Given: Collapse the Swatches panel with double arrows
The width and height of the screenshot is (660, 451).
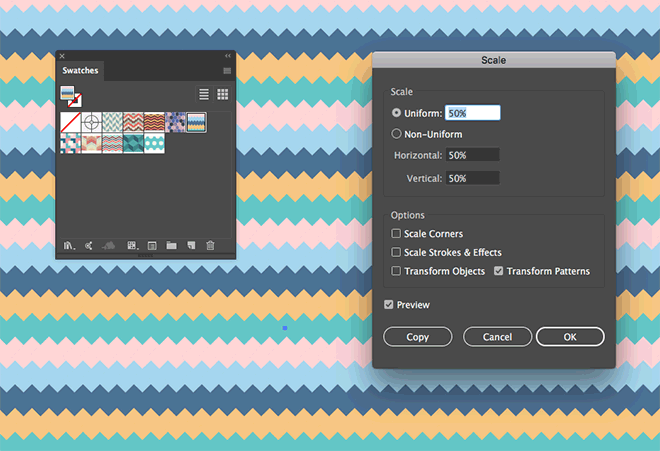Looking at the screenshot, I should point(228,56).
